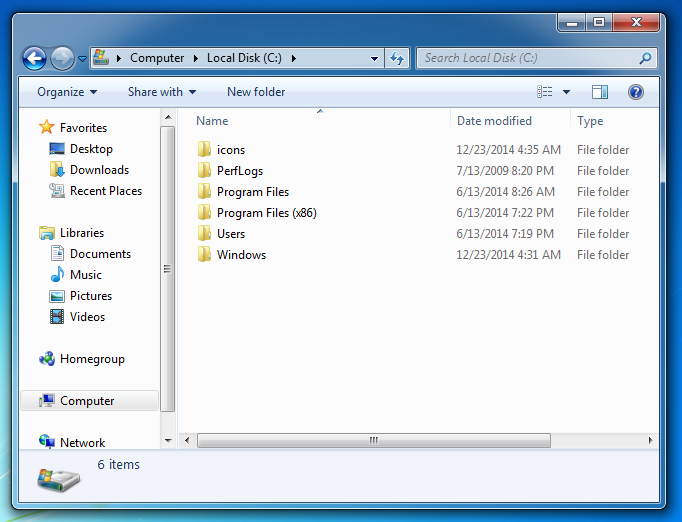Open the More view options dropdown arrow

pos(566,92)
